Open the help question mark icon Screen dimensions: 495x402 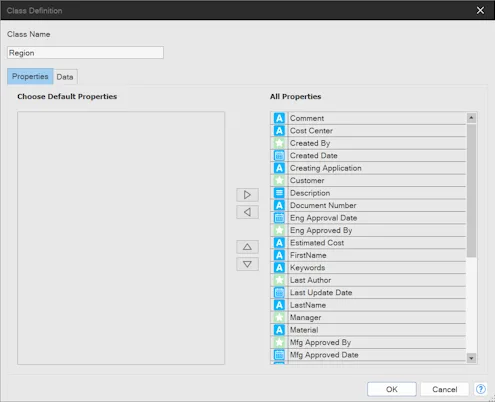(x=481, y=389)
